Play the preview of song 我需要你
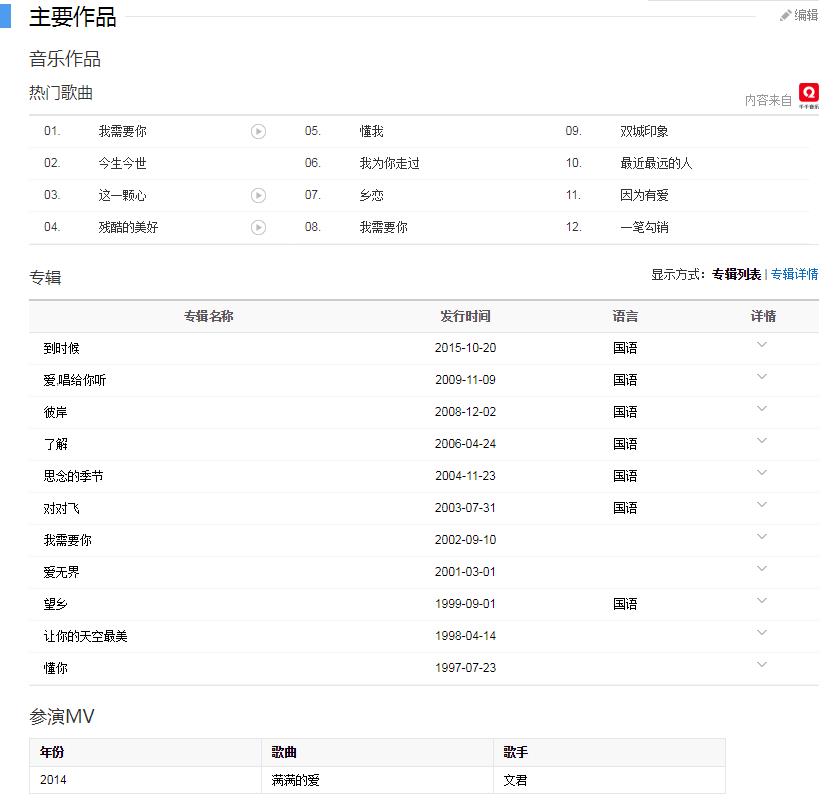Screen dimensions: 839x802 point(256,131)
